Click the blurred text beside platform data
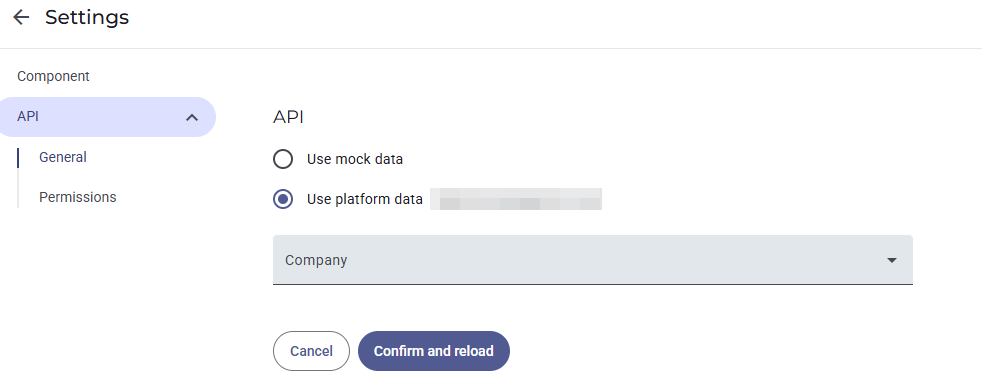The width and height of the screenshot is (982, 389). click(x=516, y=199)
